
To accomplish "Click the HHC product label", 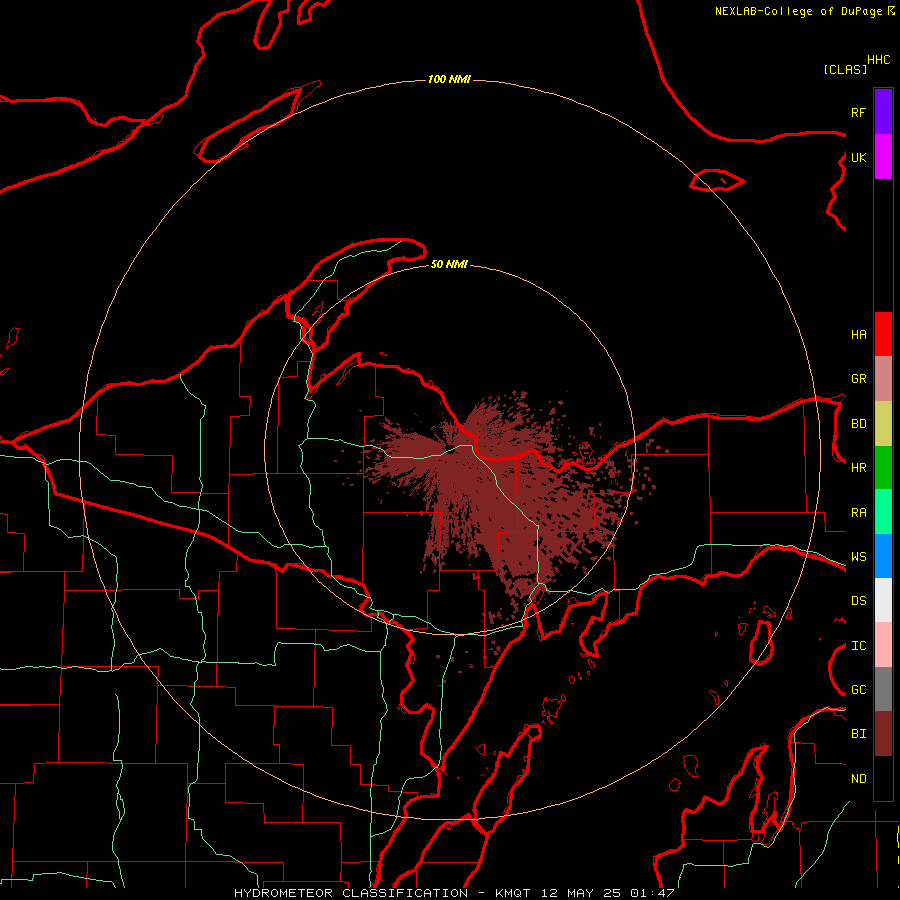I will tap(878, 59).
